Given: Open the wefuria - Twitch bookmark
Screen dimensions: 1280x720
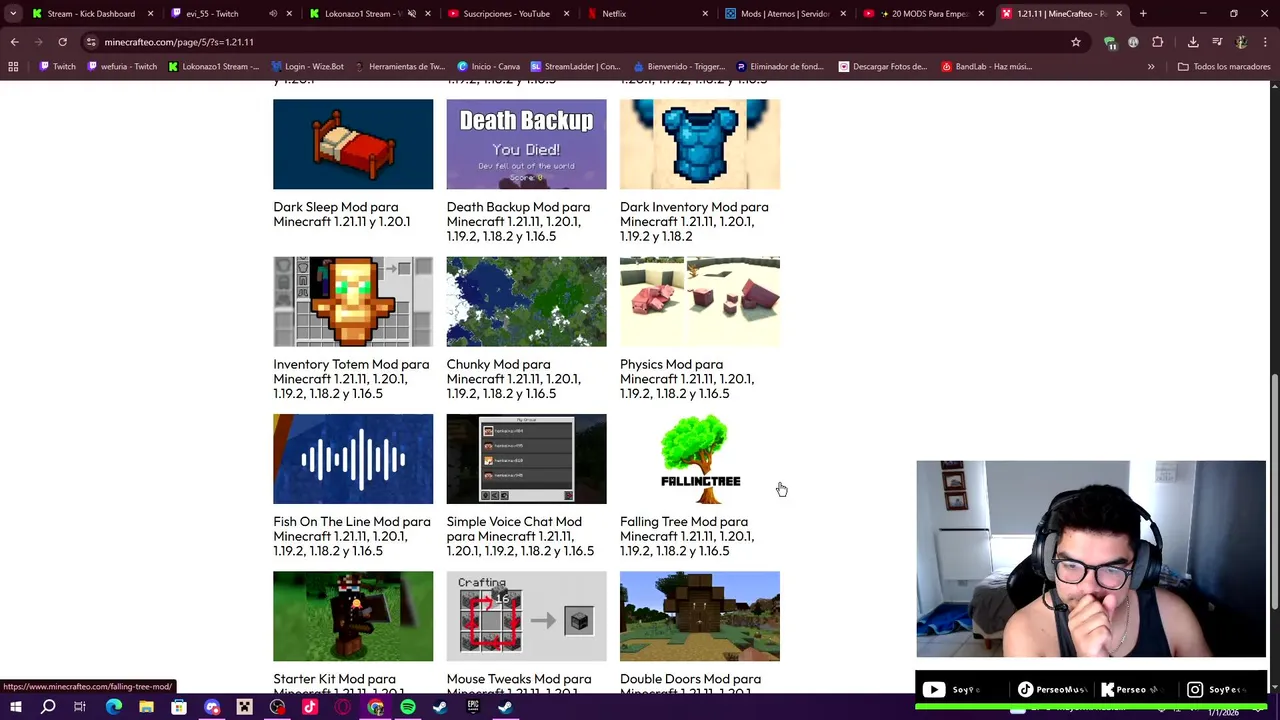Looking at the screenshot, I should tap(122, 67).
